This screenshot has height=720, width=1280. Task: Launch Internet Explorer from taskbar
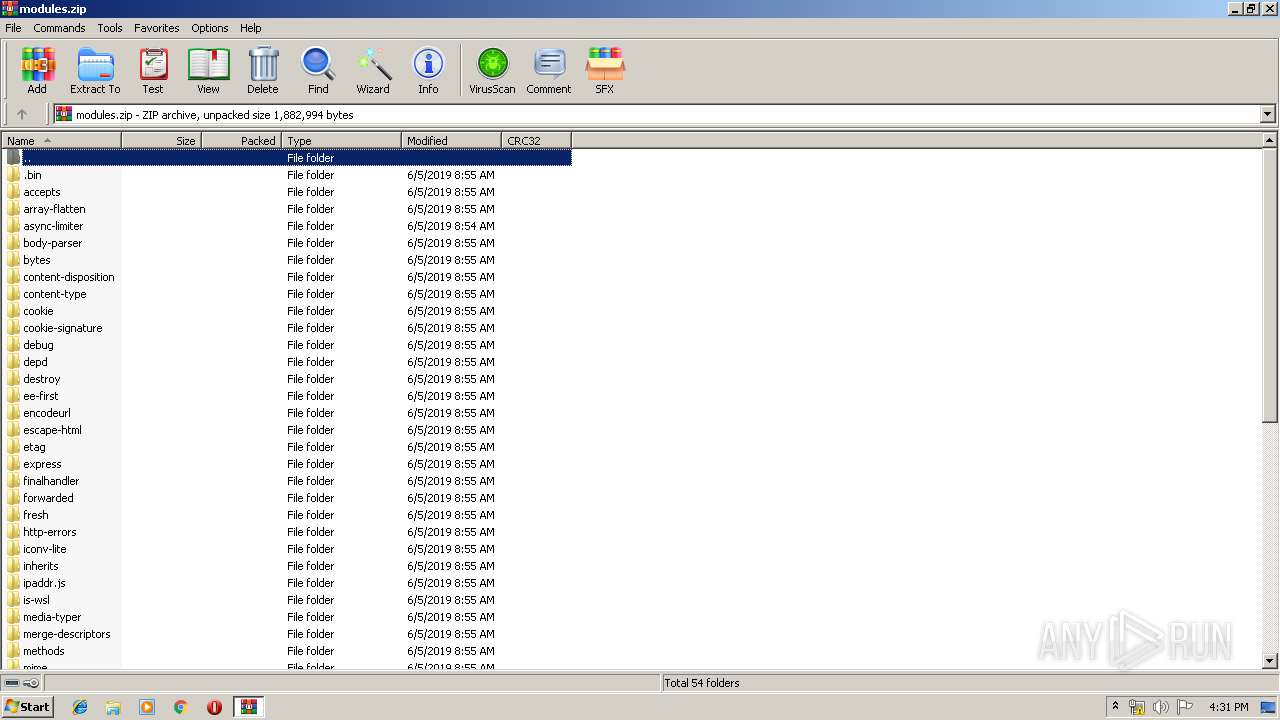pyautogui.click(x=80, y=707)
